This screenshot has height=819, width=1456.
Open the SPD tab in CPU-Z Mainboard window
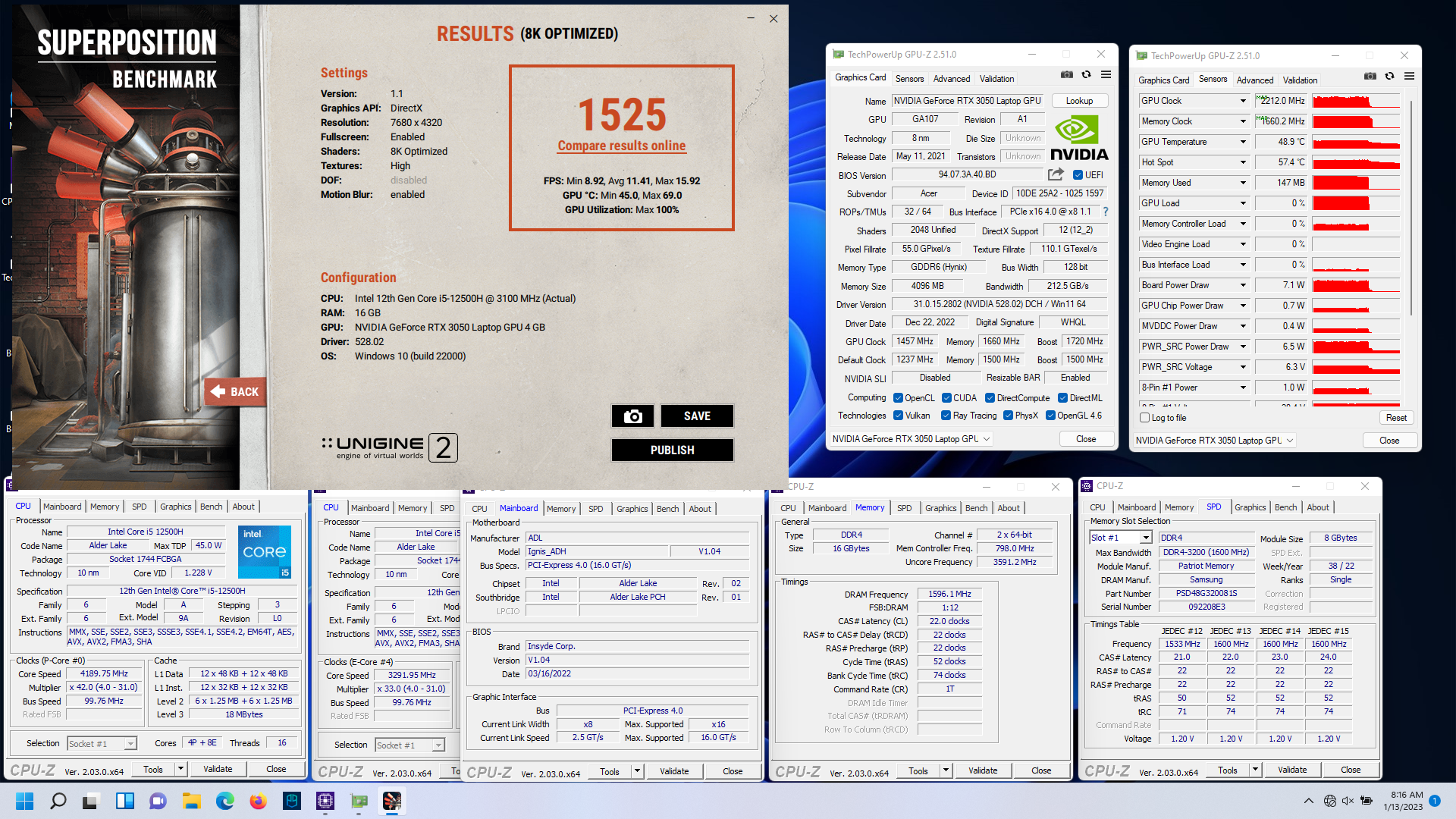(596, 509)
